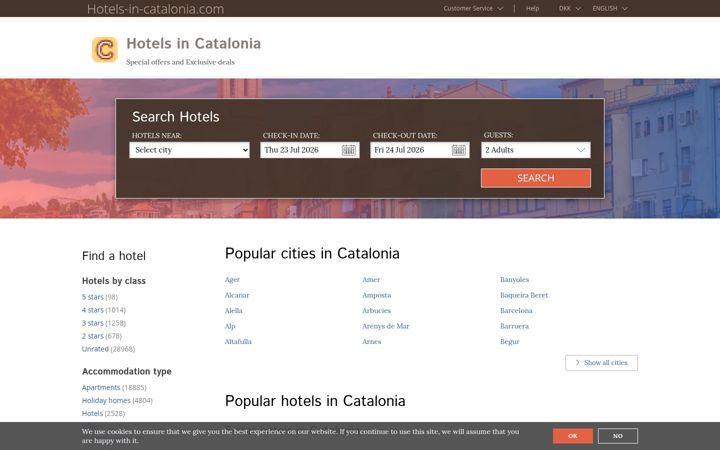Click the Show all cities button
This screenshot has height=450, width=720.
tap(601, 363)
